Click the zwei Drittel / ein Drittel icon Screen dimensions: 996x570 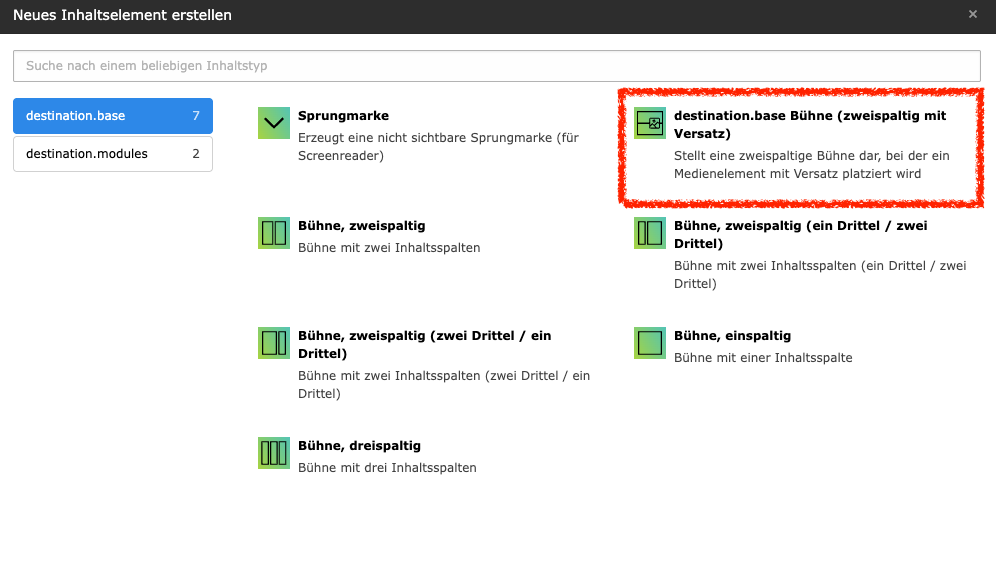pyautogui.click(x=273, y=343)
